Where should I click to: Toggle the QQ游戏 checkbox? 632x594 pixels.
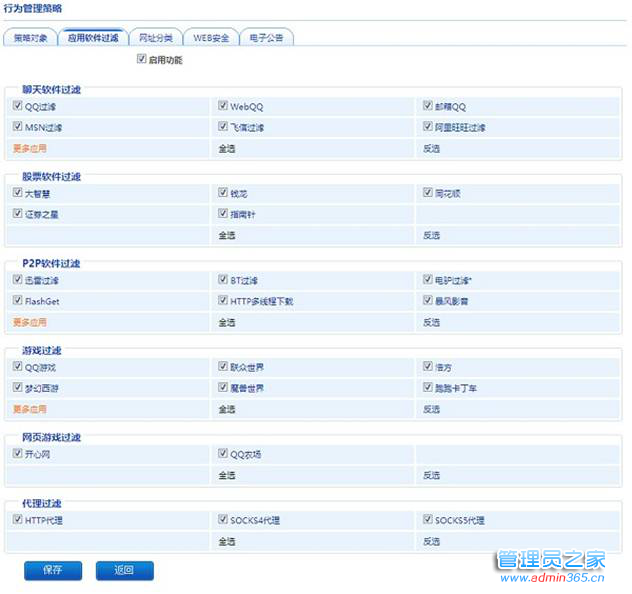[17, 367]
